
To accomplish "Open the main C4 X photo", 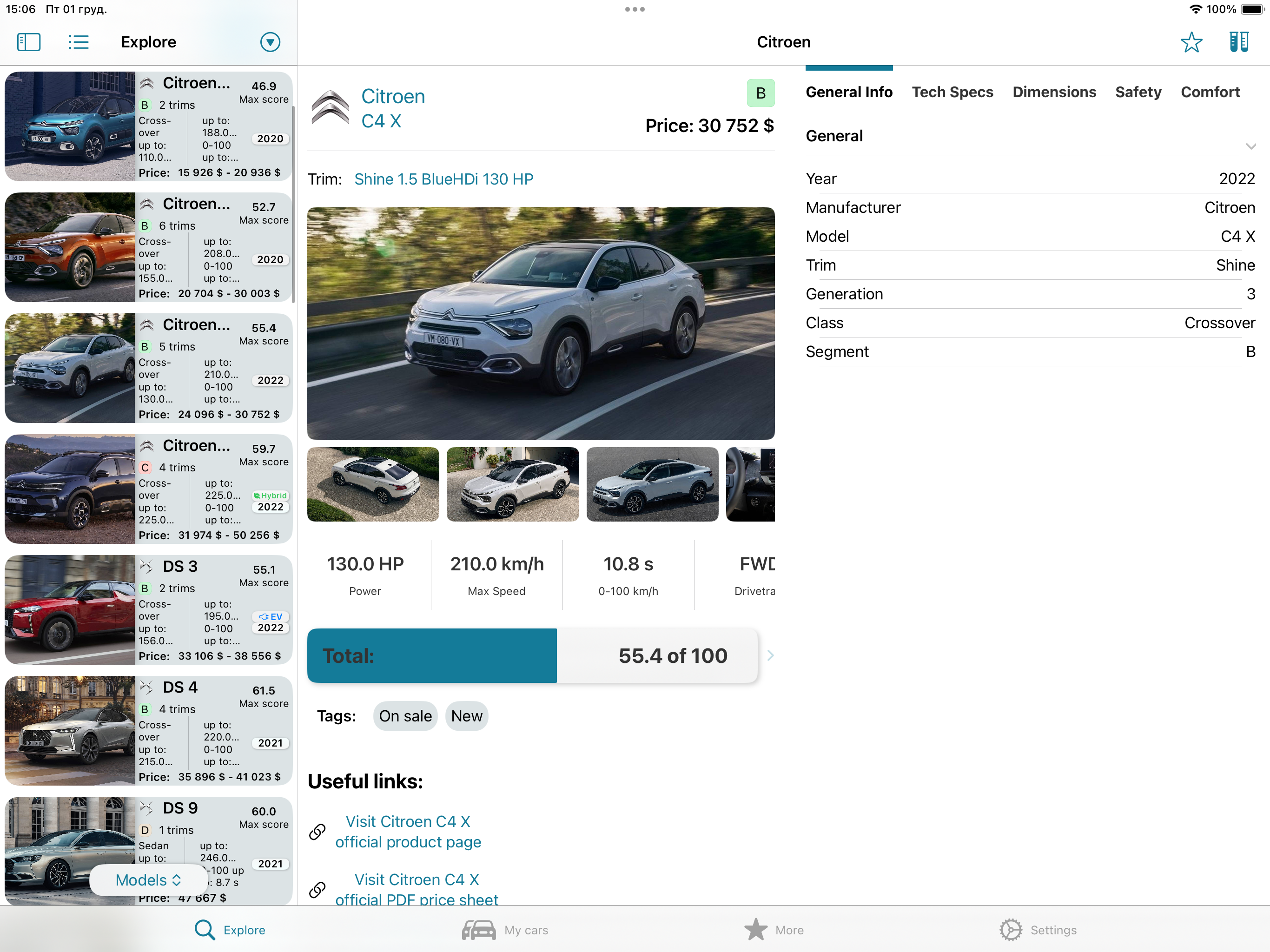I will click(x=541, y=323).
